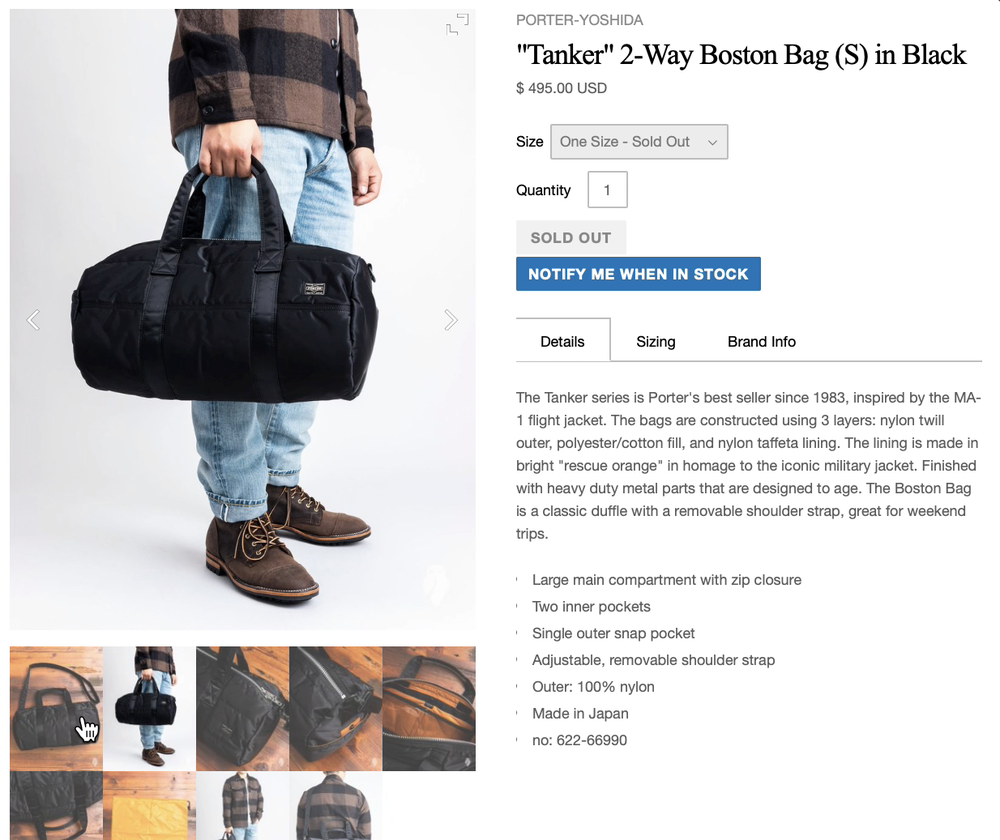Select thumbnail of model holding bag
This screenshot has height=840, width=1000.
point(149,709)
